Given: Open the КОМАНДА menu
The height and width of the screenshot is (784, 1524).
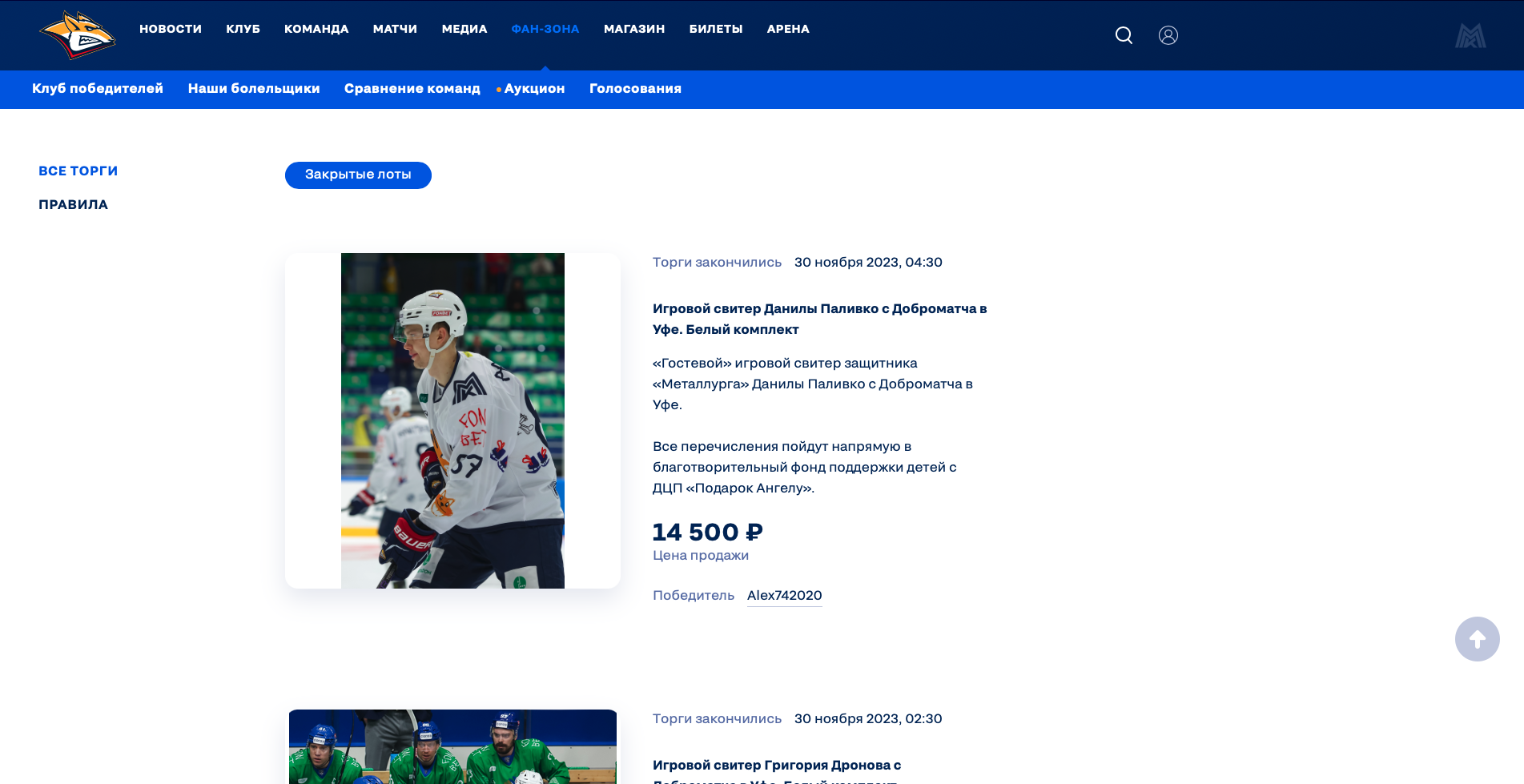Looking at the screenshot, I should tap(316, 29).
